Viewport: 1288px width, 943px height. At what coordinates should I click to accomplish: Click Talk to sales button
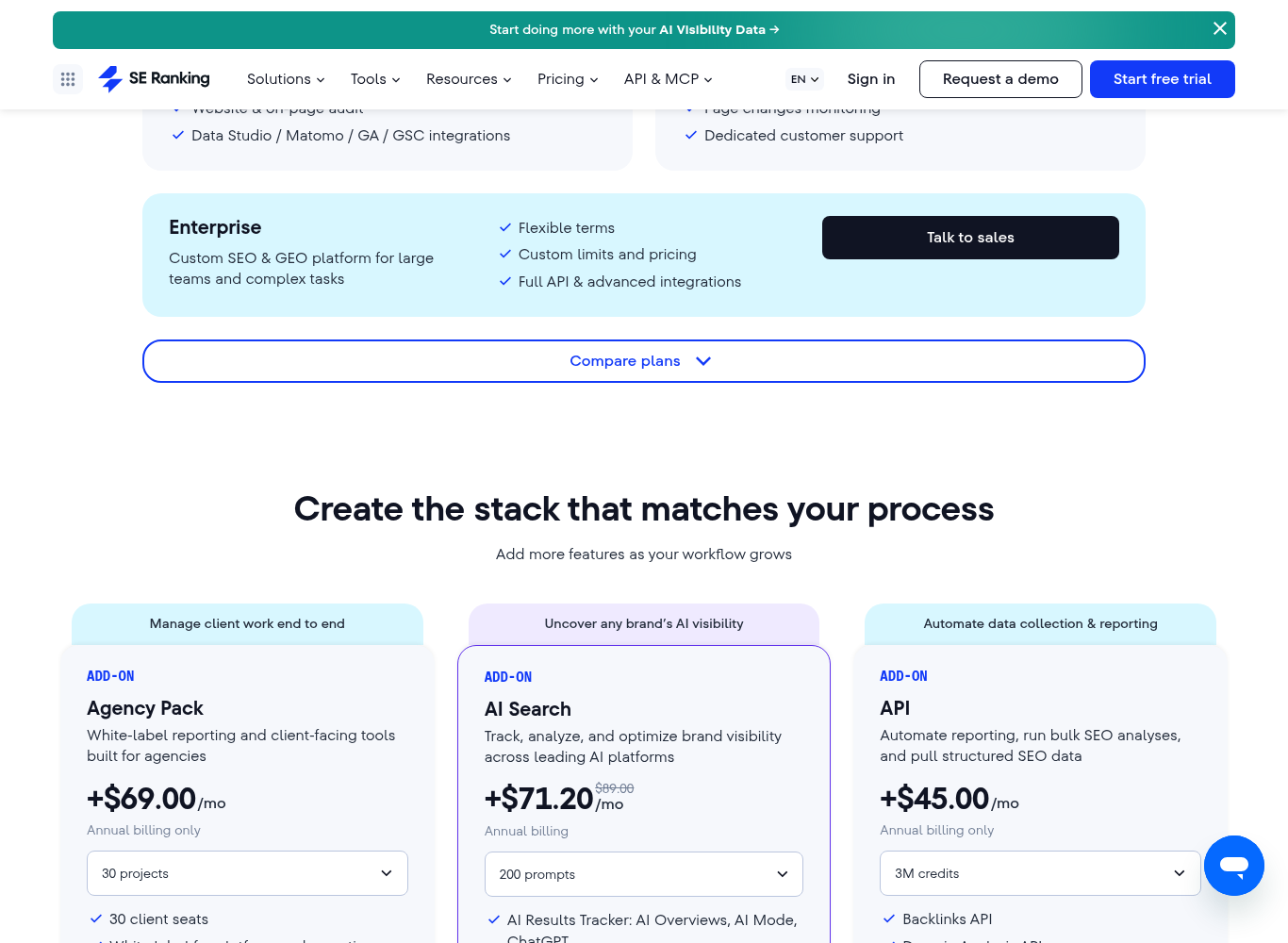[x=970, y=238]
